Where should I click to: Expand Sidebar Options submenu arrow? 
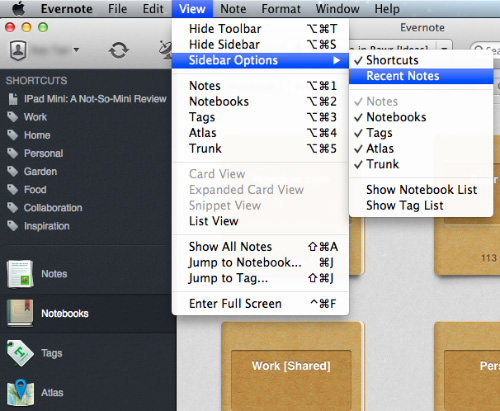tap(336, 60)
